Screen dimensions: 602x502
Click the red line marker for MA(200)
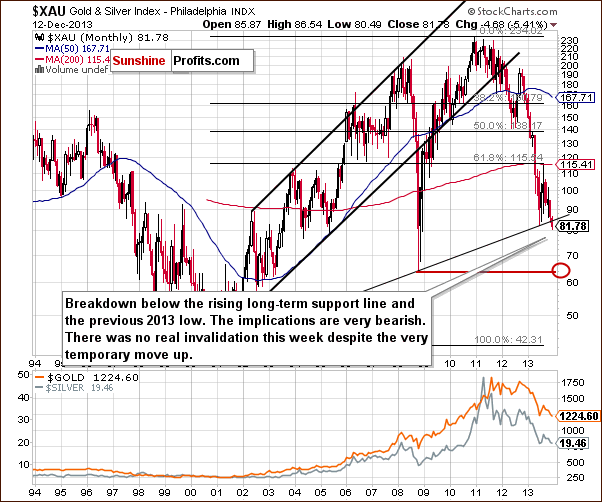tap(40, 59)
